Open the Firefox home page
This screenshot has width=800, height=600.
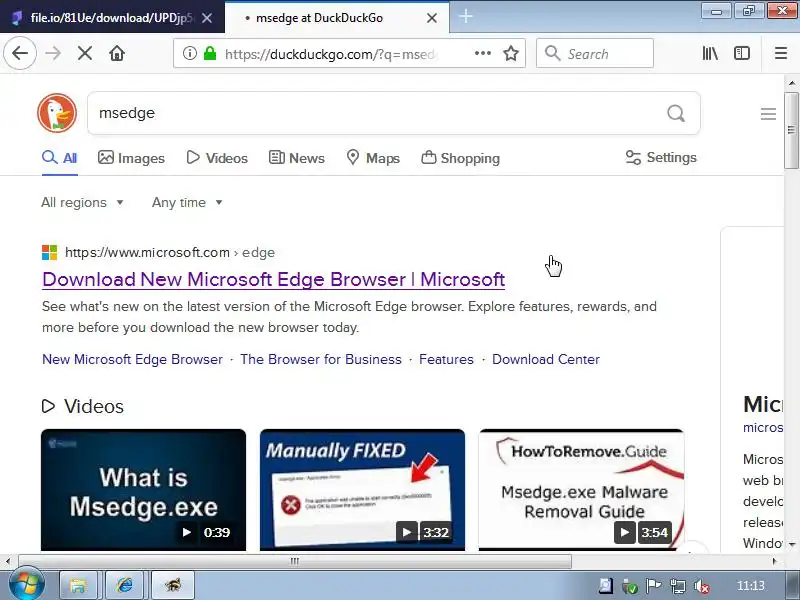point(117,53)
